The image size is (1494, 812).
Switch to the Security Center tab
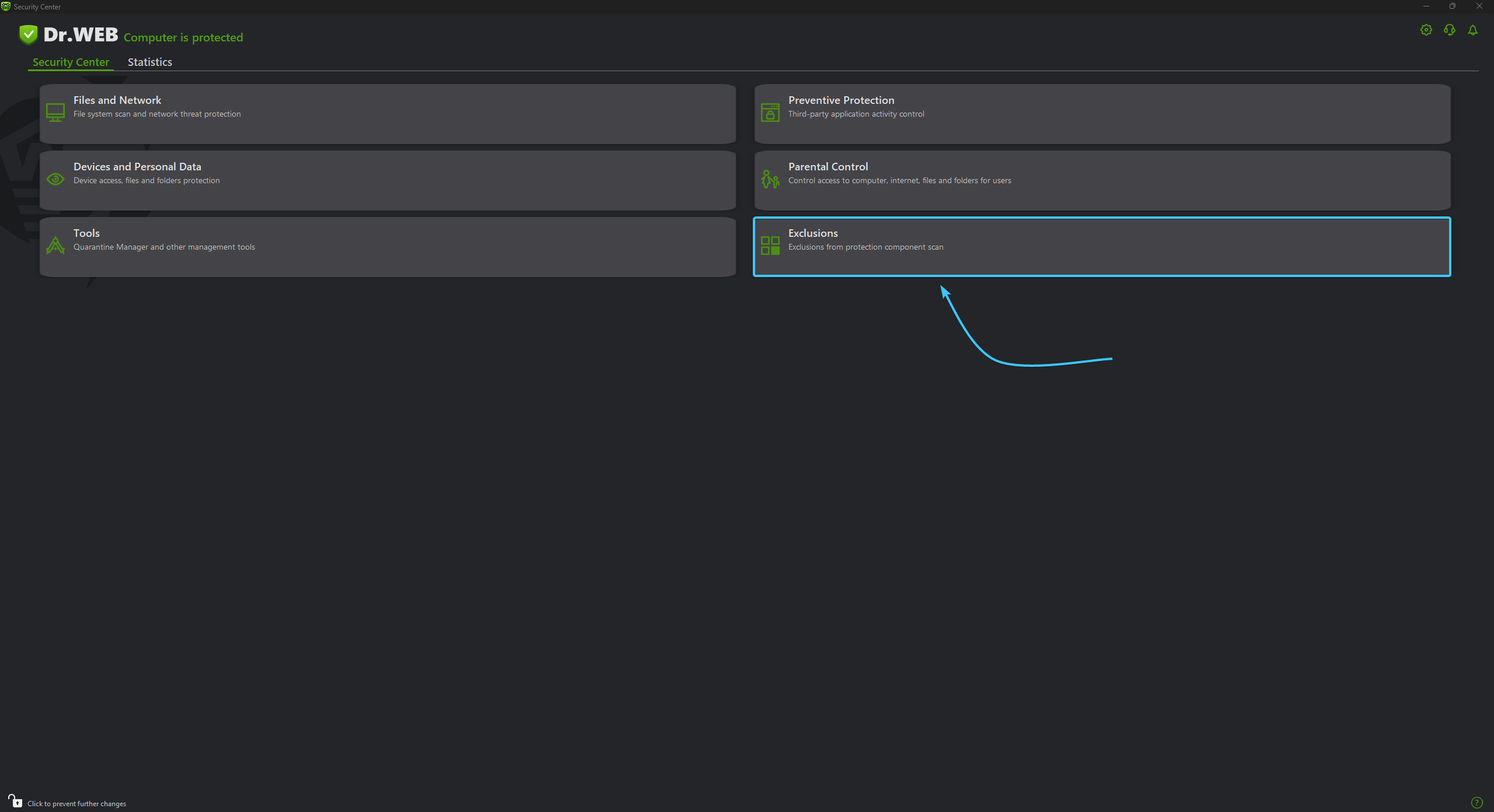(70, 62)
